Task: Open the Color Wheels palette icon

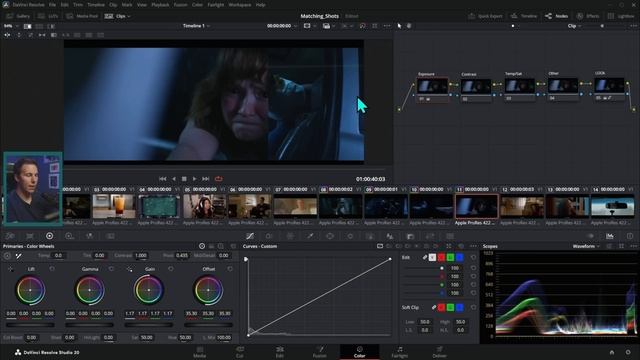Action: coord(49,236)
